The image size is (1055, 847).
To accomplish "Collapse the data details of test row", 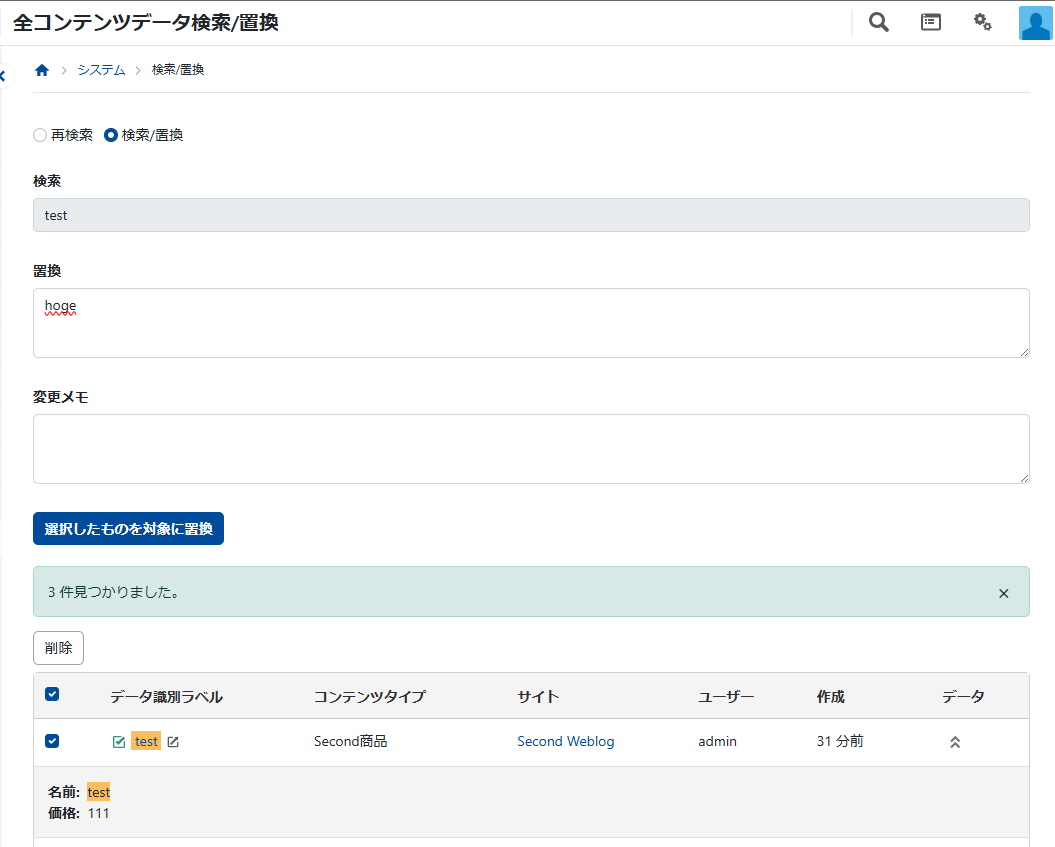I will click(955, 742).
